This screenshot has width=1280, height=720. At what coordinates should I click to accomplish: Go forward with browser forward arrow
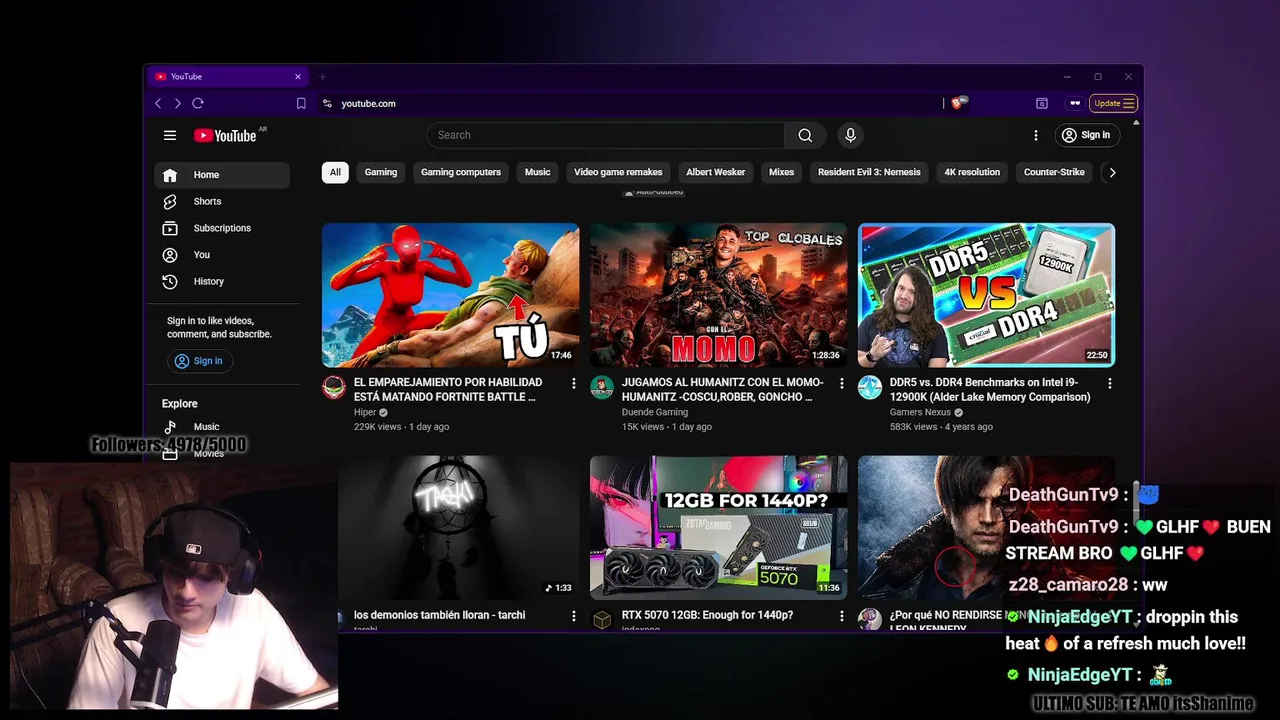click(178, 103)
